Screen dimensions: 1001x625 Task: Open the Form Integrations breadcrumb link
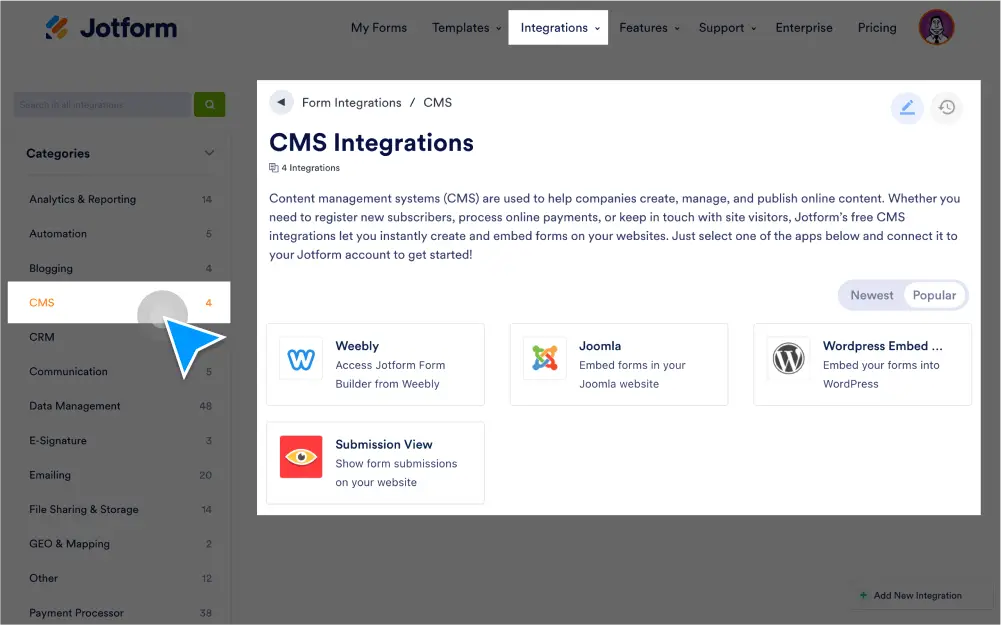click(353, 102)
